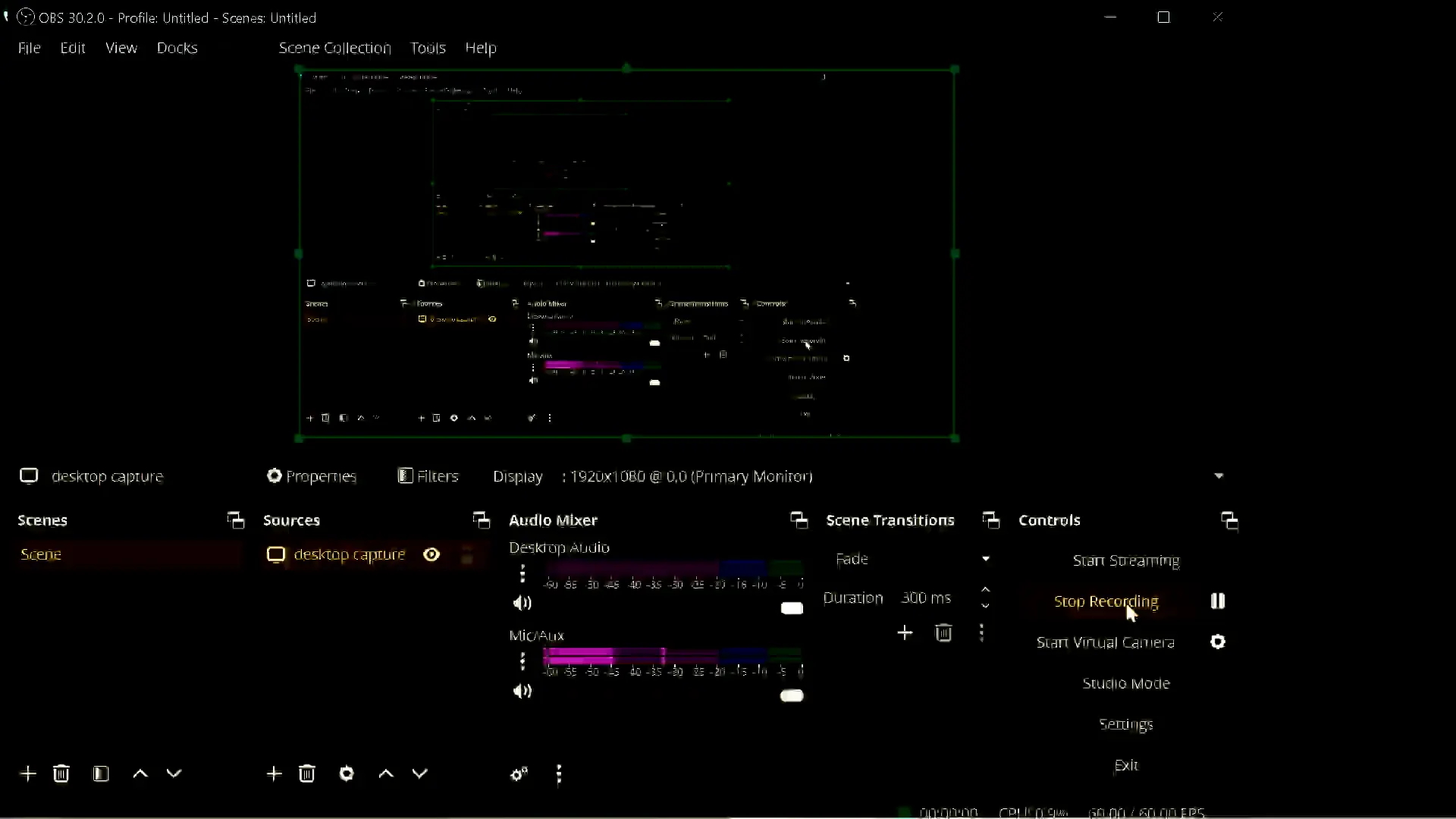This screenshot has height=819, width=1456.
Task: Increase transition duration with up arrow
Action: point(985,590)
